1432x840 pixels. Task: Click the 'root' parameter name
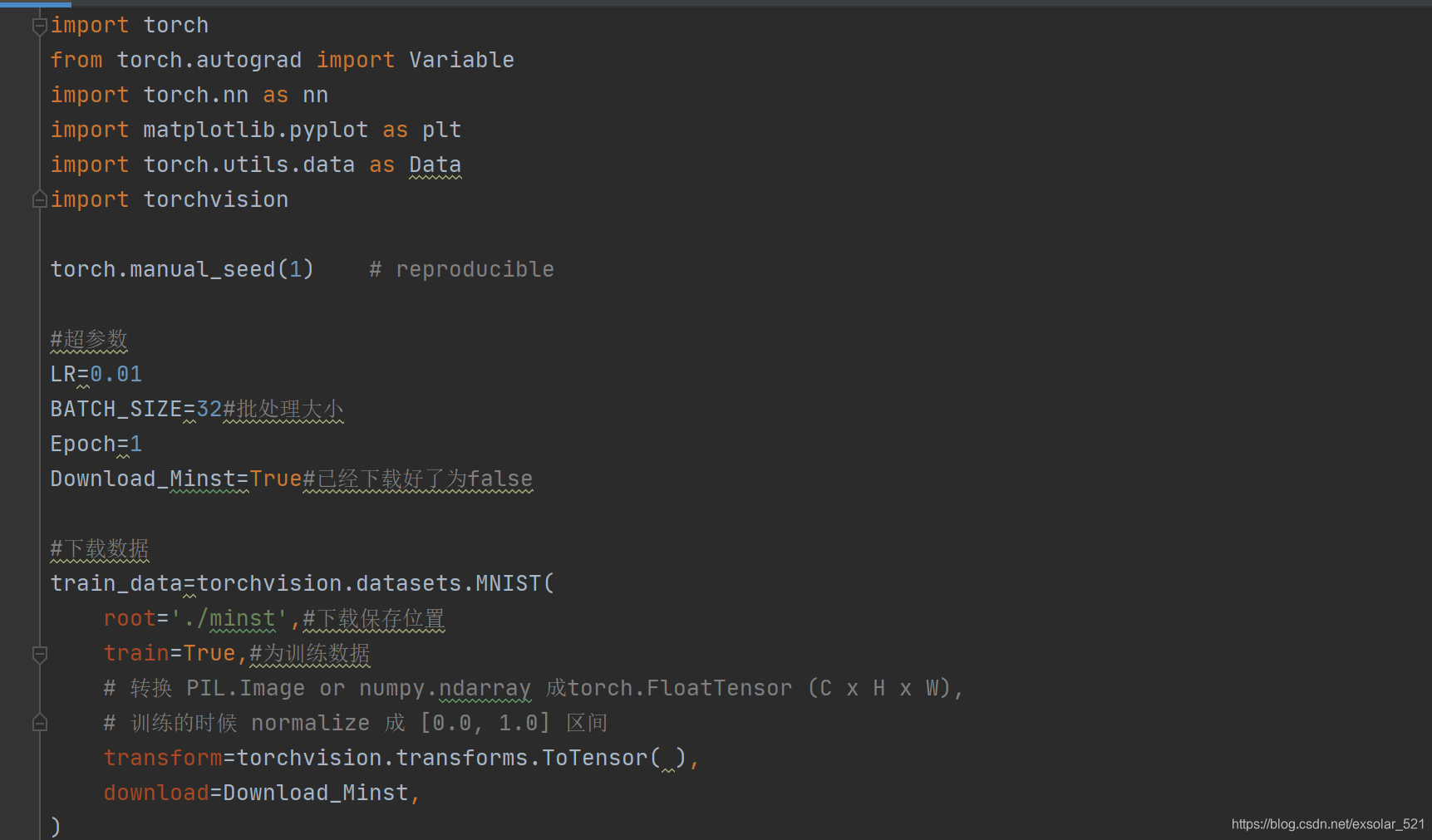pos(130,619)
